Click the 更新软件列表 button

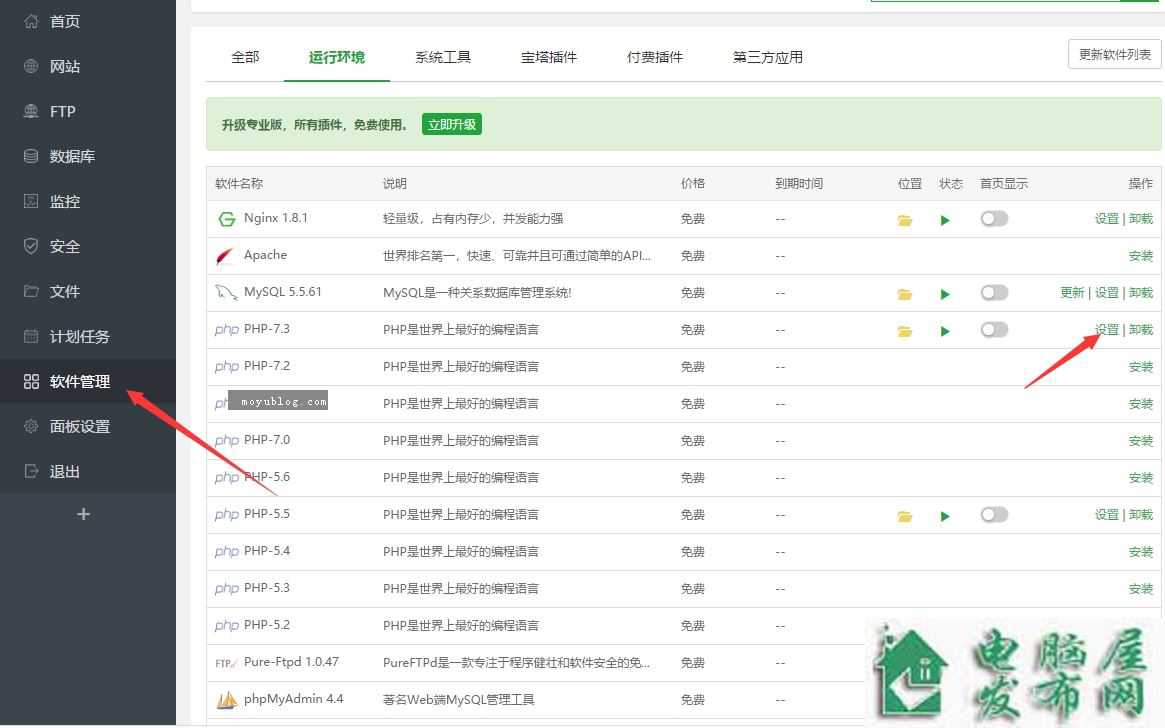(1114, 54)
